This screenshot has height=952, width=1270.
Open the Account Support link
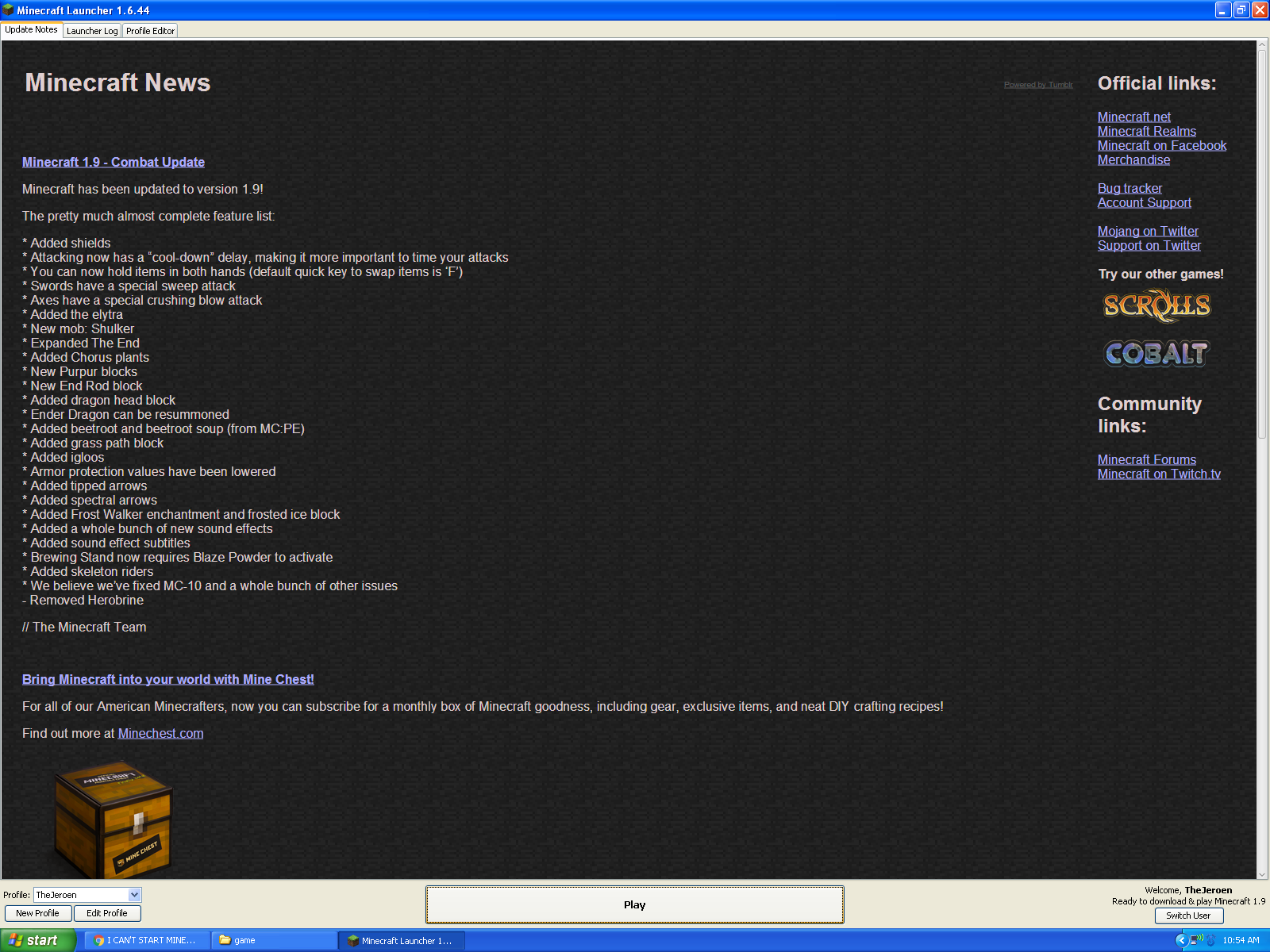[1145, 202]
